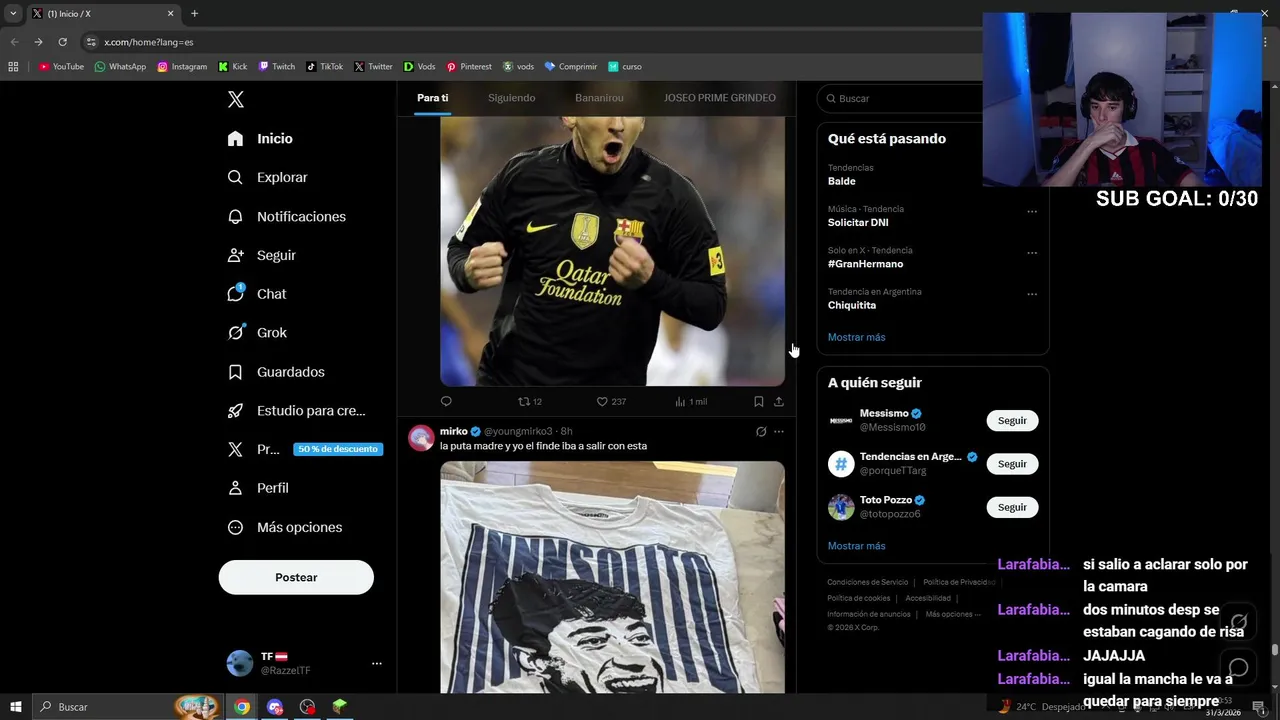This screenshot has width=1280, height=720.
Task: Open the #GranHermano trend
Action: click(x=865, y=264)
